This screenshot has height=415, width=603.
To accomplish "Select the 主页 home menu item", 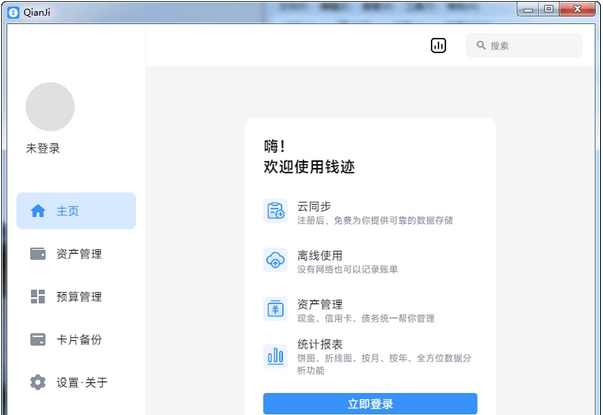I will coord(76,211).
